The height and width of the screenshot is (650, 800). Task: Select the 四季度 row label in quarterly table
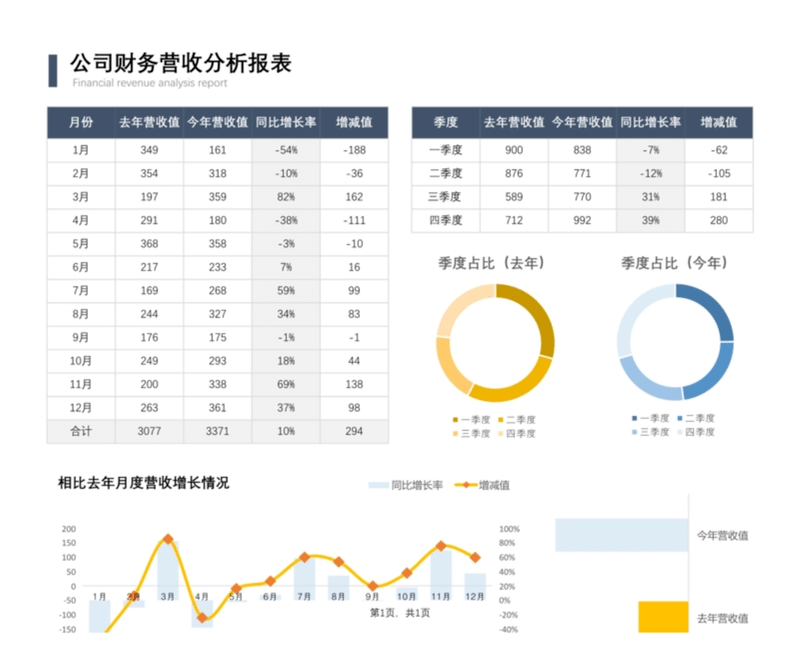pyautogui.click(x=446, y=220)
